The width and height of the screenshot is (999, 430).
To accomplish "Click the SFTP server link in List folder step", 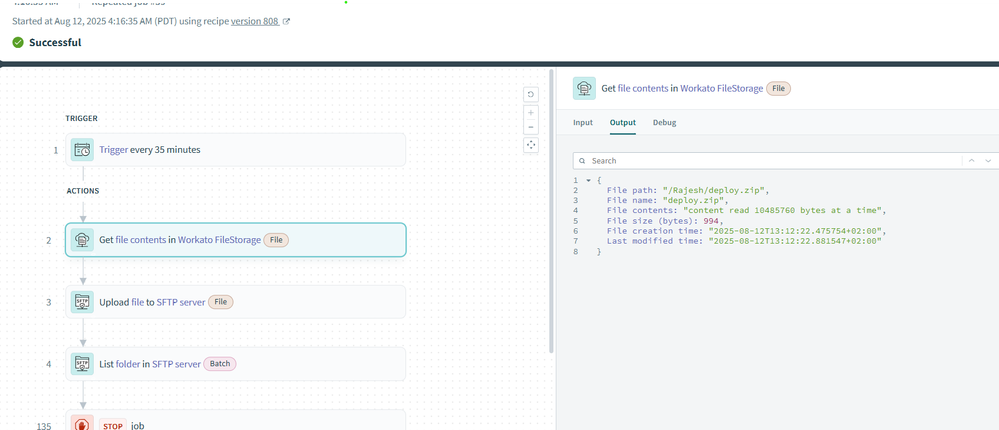I will pos(176,364).
